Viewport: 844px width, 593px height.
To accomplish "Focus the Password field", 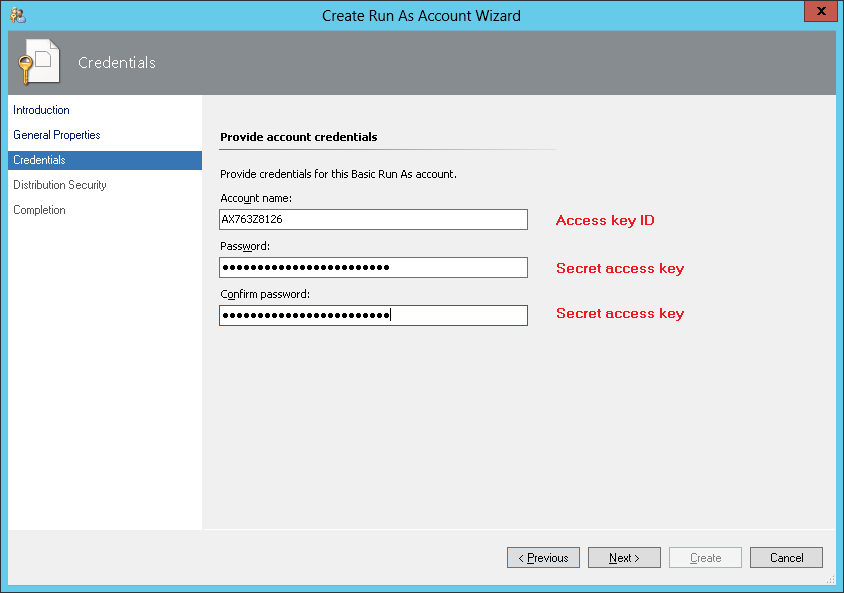I will [x=373, y=267].
